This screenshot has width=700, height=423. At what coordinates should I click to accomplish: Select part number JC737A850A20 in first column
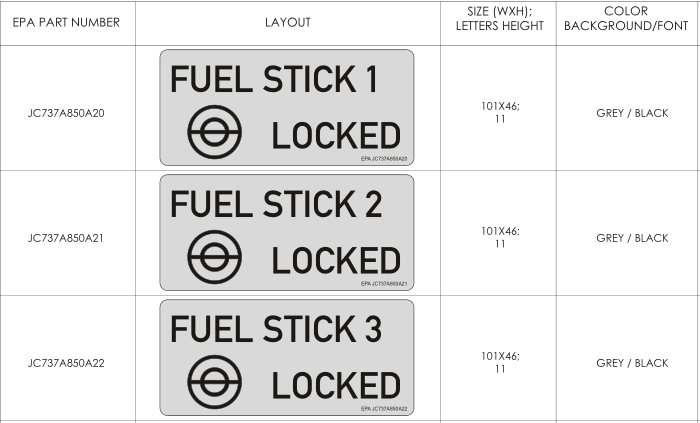click(67, 112)
